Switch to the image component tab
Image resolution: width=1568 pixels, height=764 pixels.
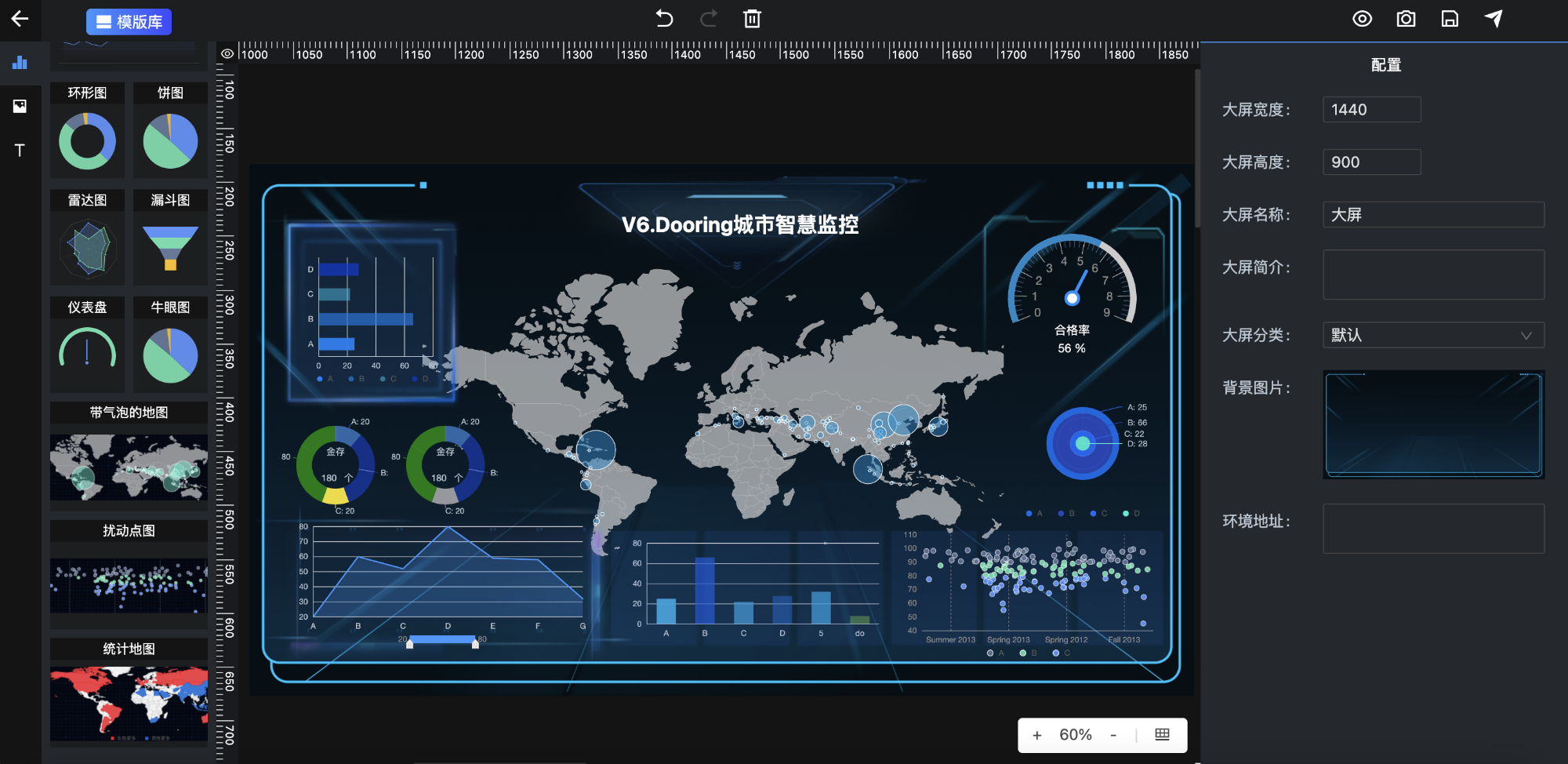coord(20,106)
